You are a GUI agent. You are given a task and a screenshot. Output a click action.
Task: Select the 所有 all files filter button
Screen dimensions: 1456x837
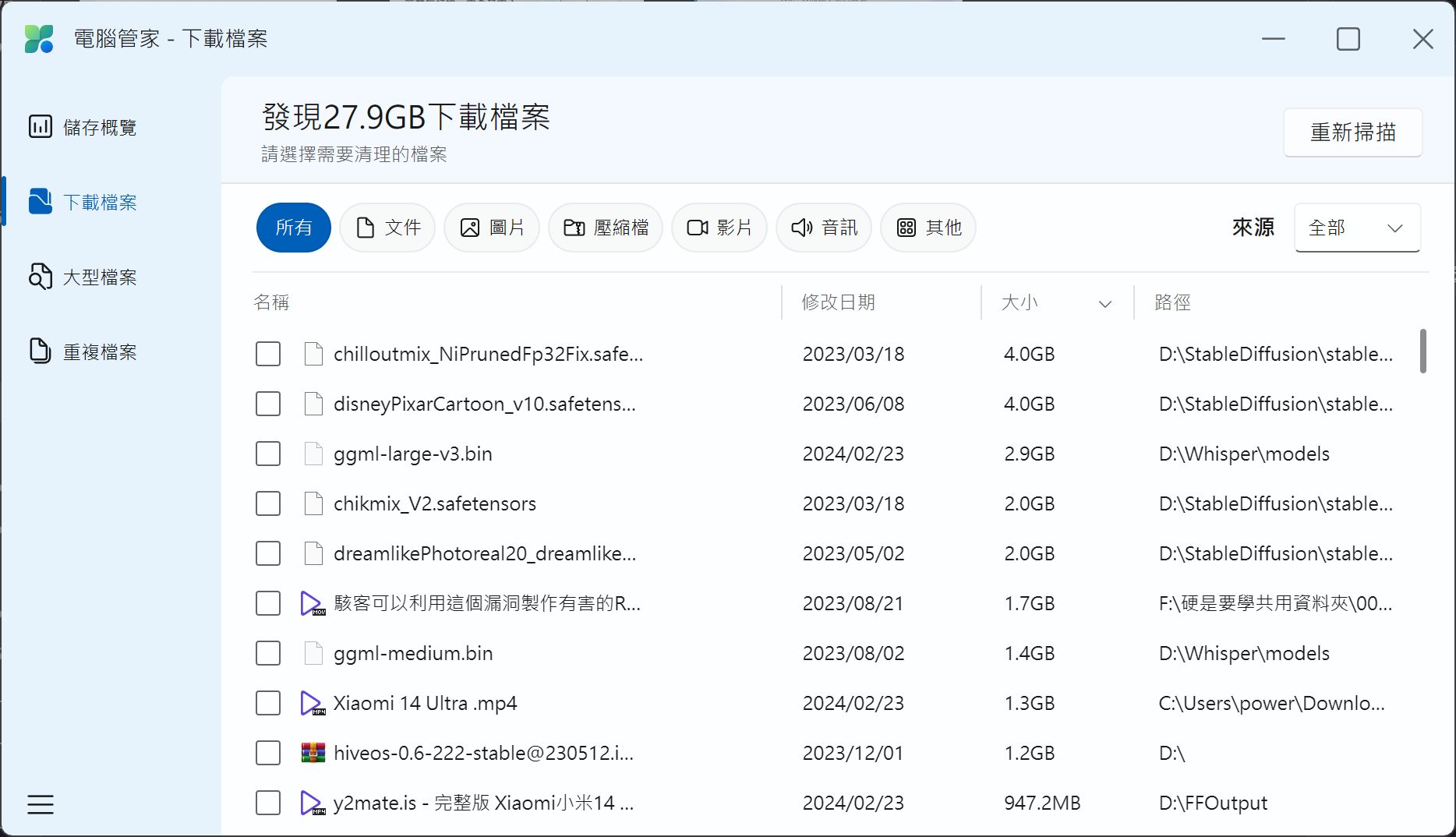click(x=294, y=228)
